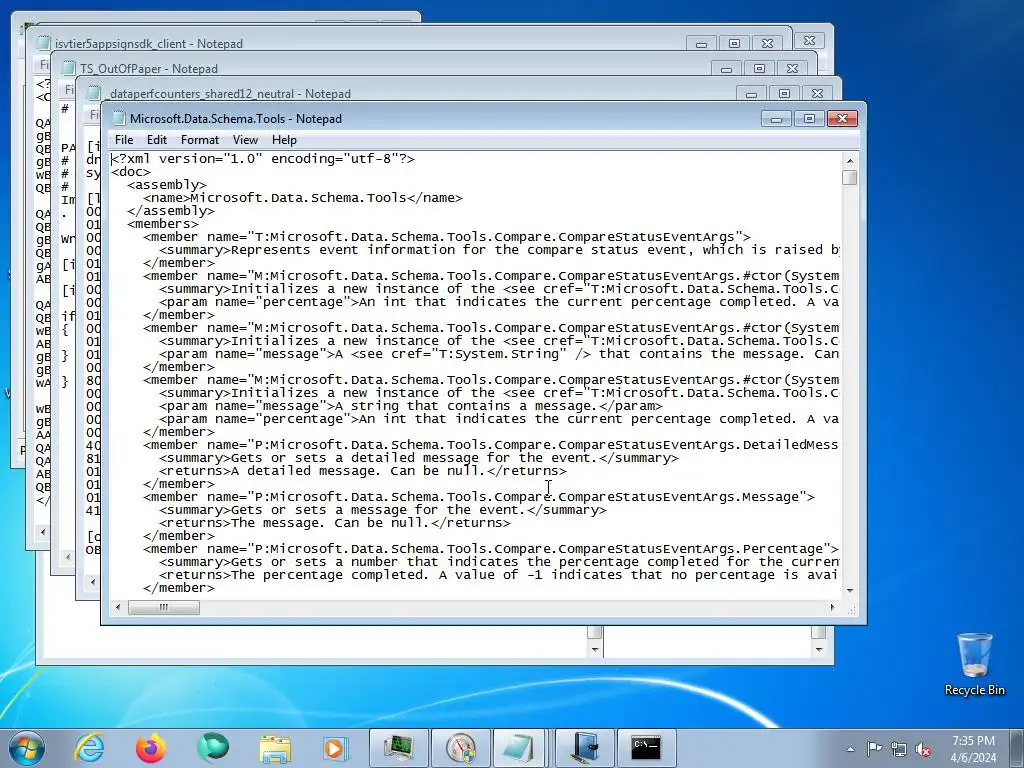Screen dimensions: 1024x768
Task: Open the Edit menu in Notepad
Action: (x=157, y=140)
